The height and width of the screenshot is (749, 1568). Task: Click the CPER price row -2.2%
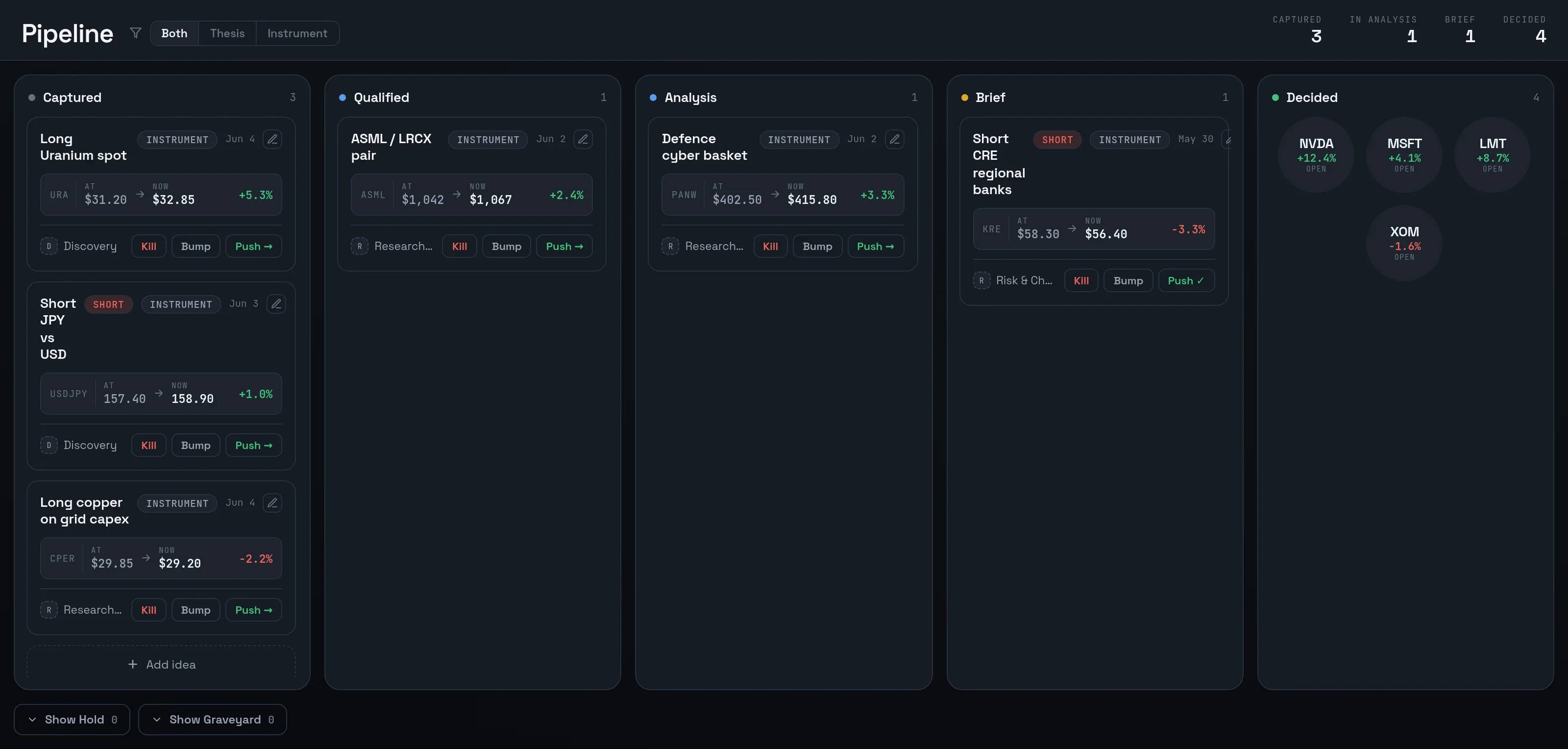pyautogui.click(x=161, y=558)
